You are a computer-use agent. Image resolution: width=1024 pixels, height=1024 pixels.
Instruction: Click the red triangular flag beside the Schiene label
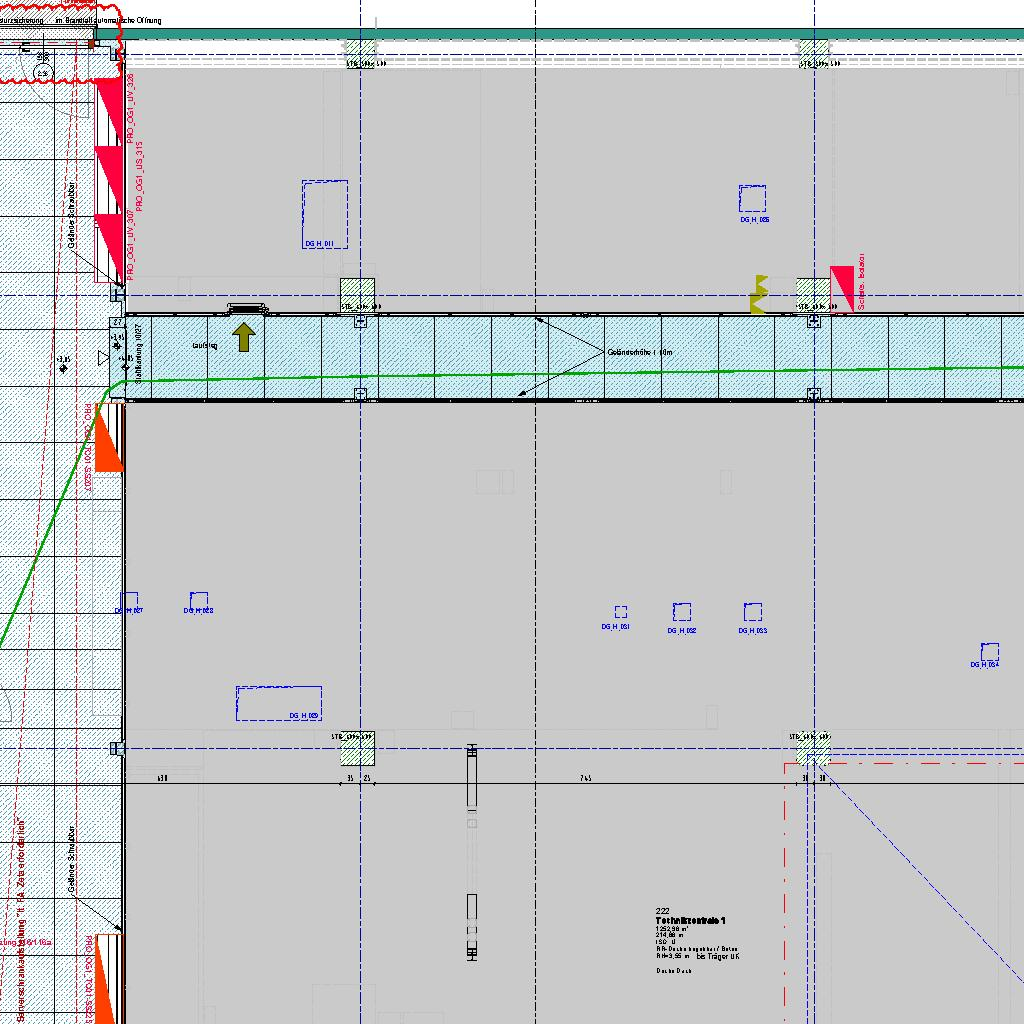pos(842,289)
